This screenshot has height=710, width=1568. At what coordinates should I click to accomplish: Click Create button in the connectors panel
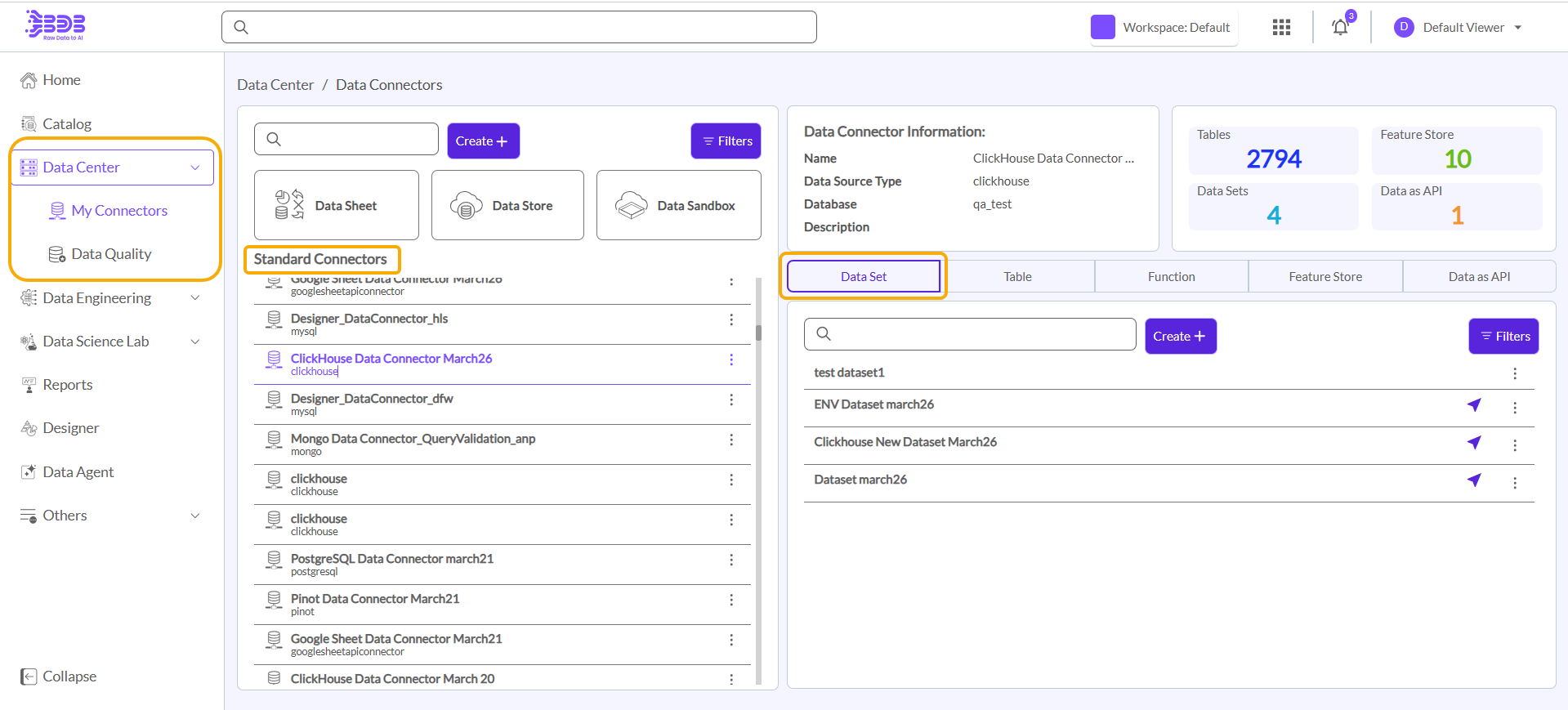[x=483, y=141]
